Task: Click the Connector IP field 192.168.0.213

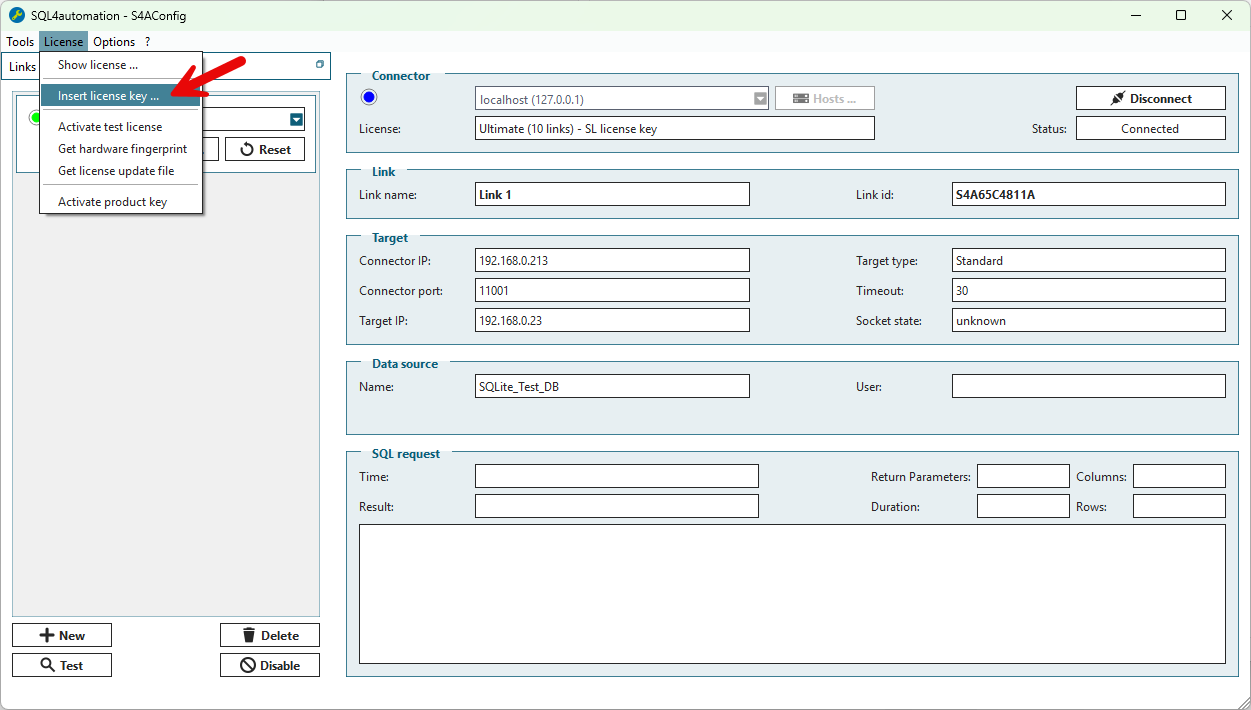Action: click(x=612, y=260)
